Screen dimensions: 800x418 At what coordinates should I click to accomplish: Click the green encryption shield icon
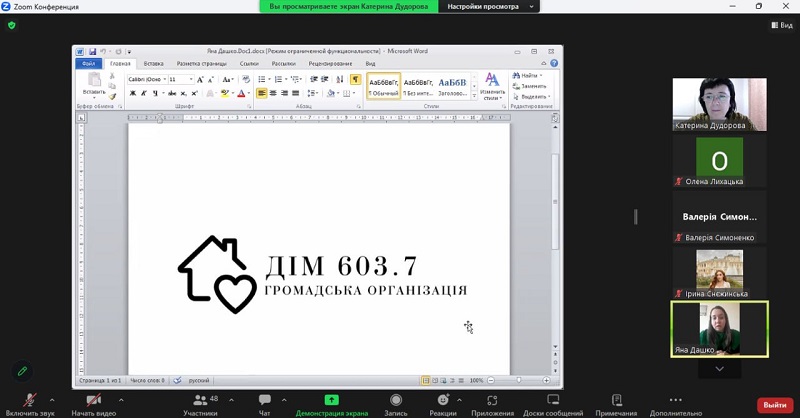point(12,25)
